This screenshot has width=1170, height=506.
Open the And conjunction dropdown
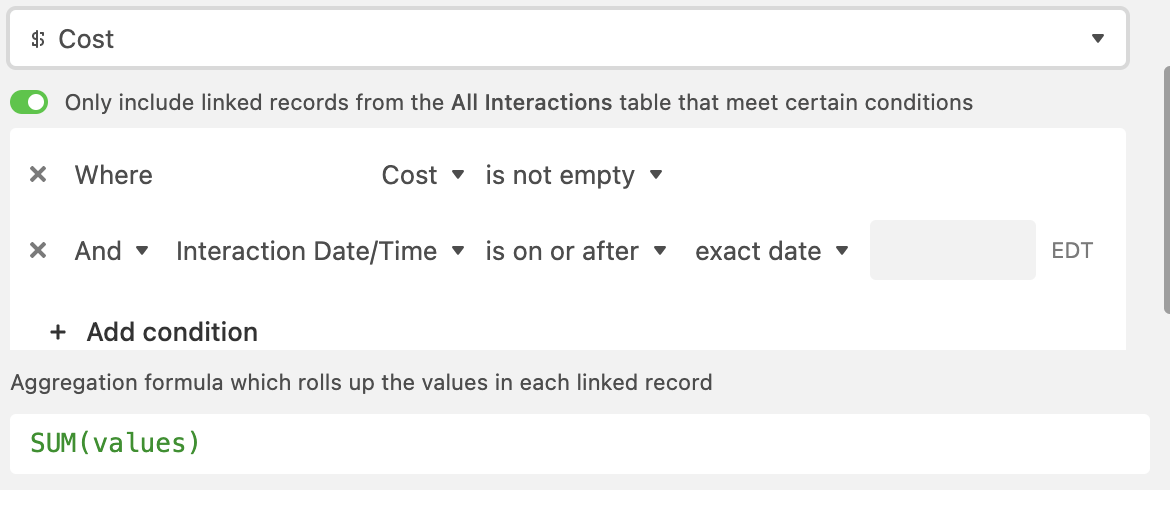111,251
